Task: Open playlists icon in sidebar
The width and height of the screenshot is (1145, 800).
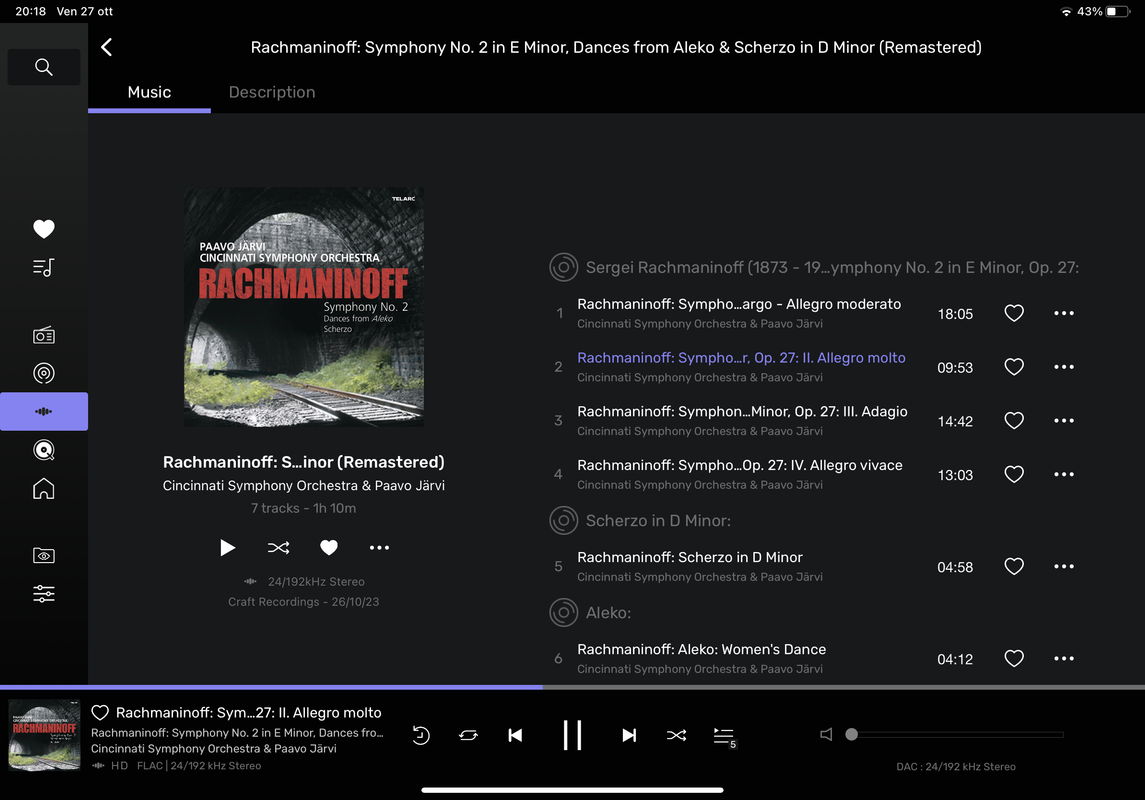Action: [44, 268]
